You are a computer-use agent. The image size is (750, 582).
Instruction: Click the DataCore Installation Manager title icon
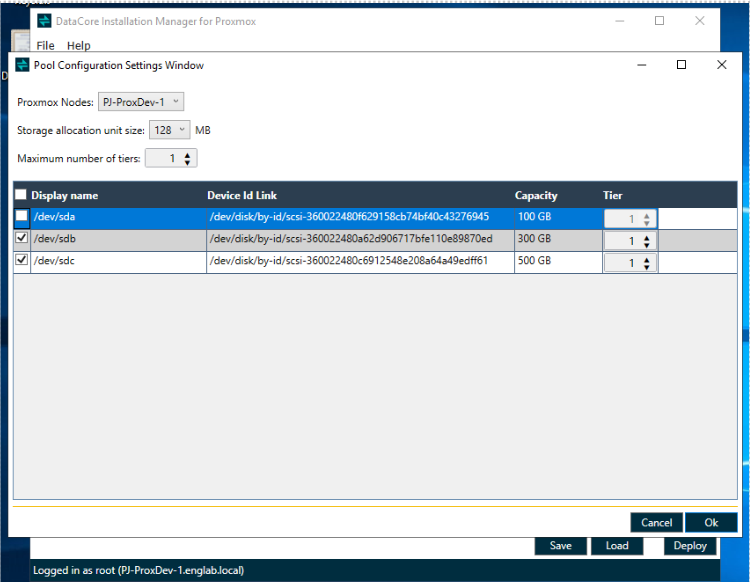(x=44, y=21)
